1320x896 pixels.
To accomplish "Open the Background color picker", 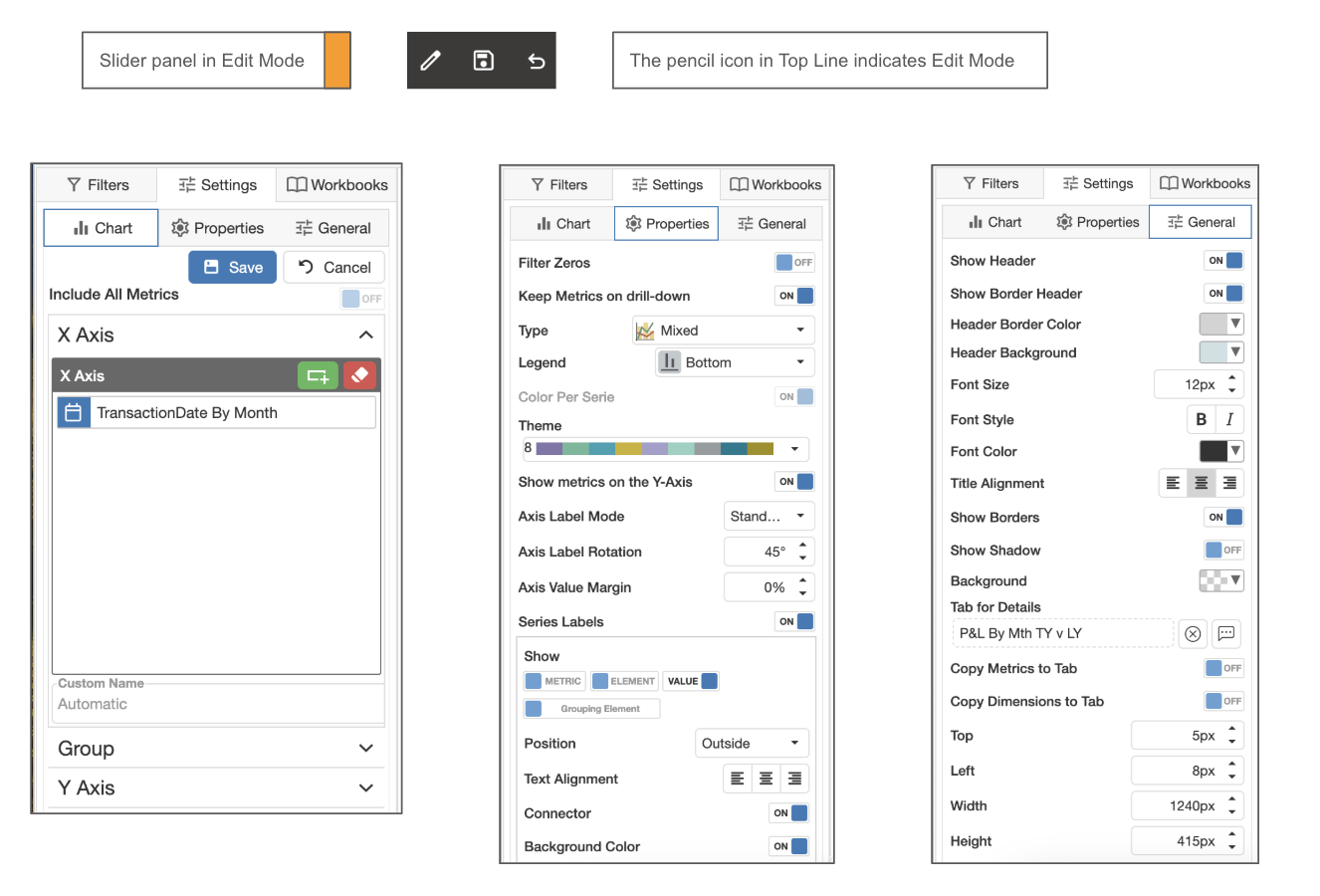I will (1221, 580).
